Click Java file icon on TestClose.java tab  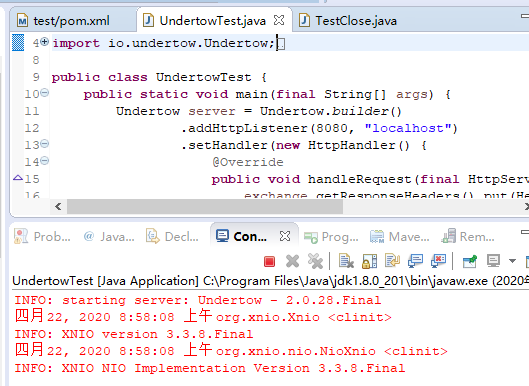[304, 20]
